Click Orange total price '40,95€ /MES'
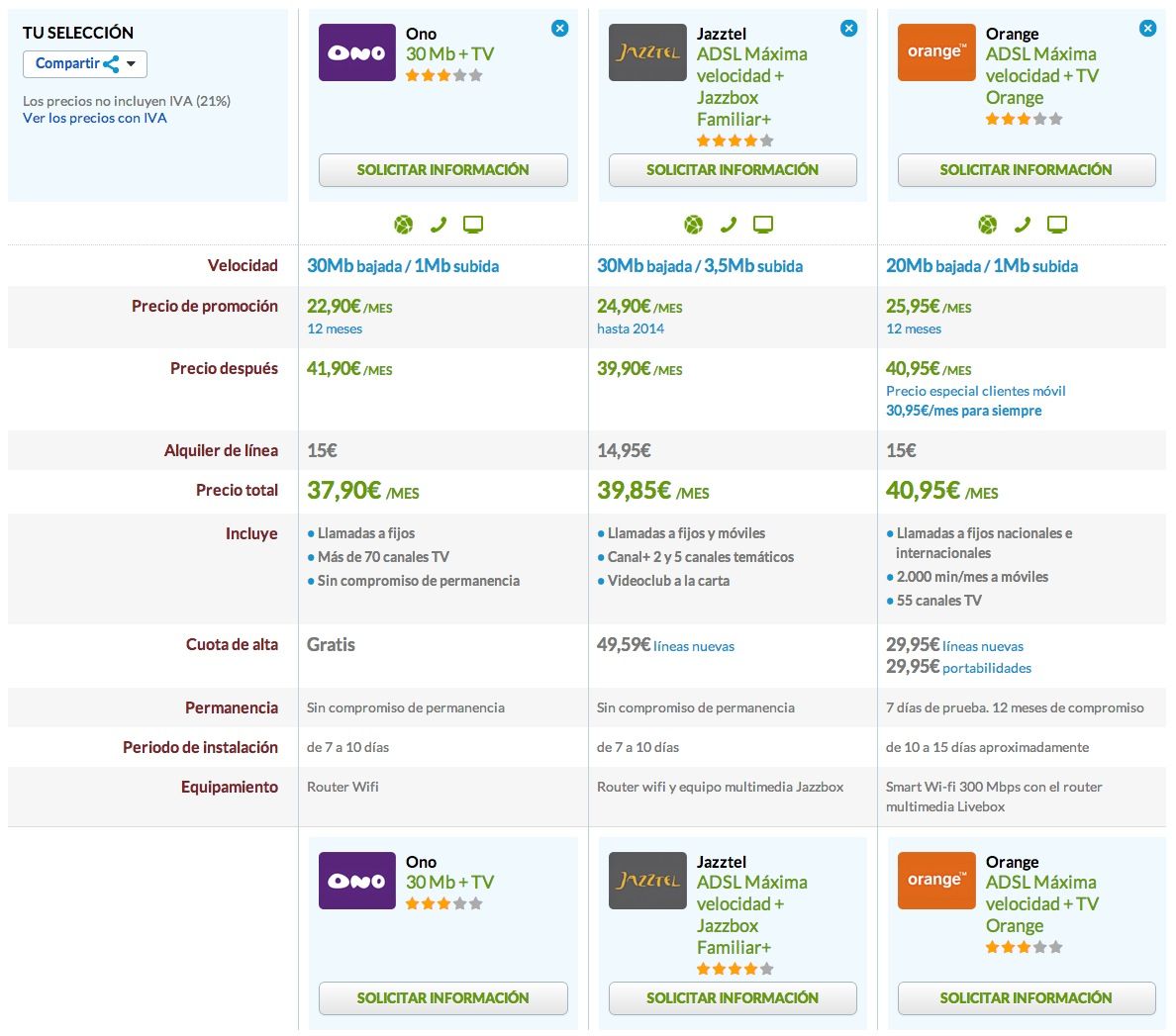The width and height of the screenshot is (1176, 1036). 942,491
